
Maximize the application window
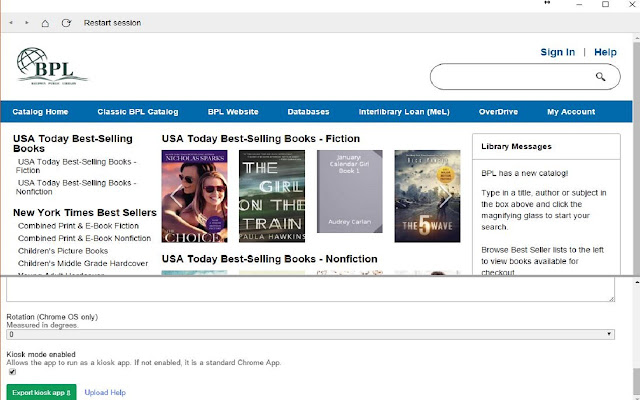tap(606, 4)
